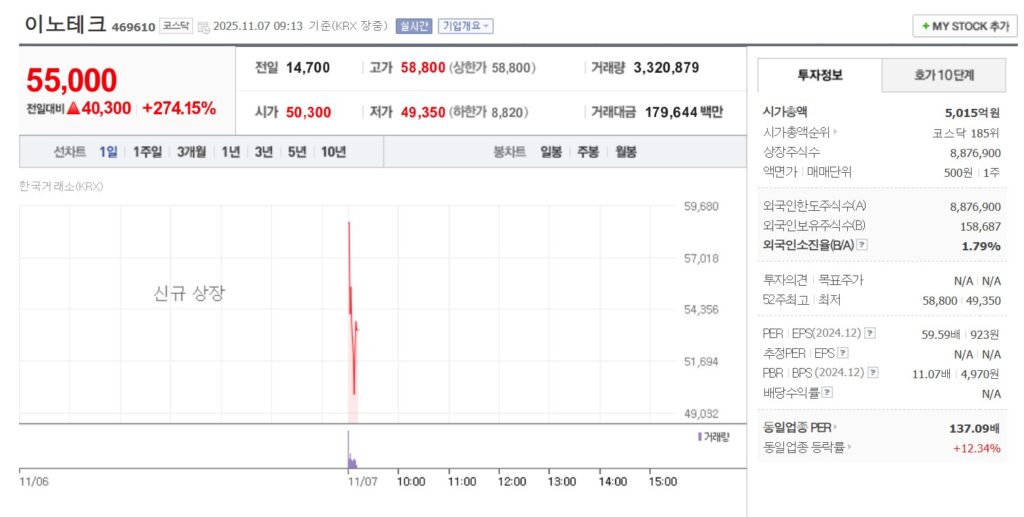Open the 기업개요 dropdown
The height and width of the screenshot is (517, 1024).
pos(466,26)
